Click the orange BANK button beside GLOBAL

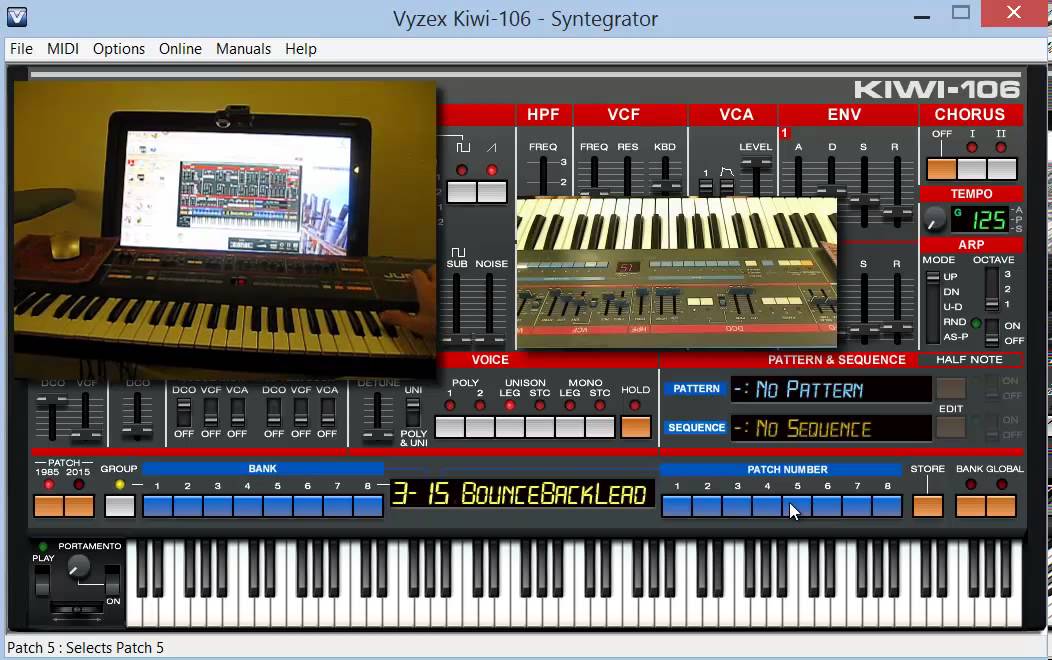(971, 506)
